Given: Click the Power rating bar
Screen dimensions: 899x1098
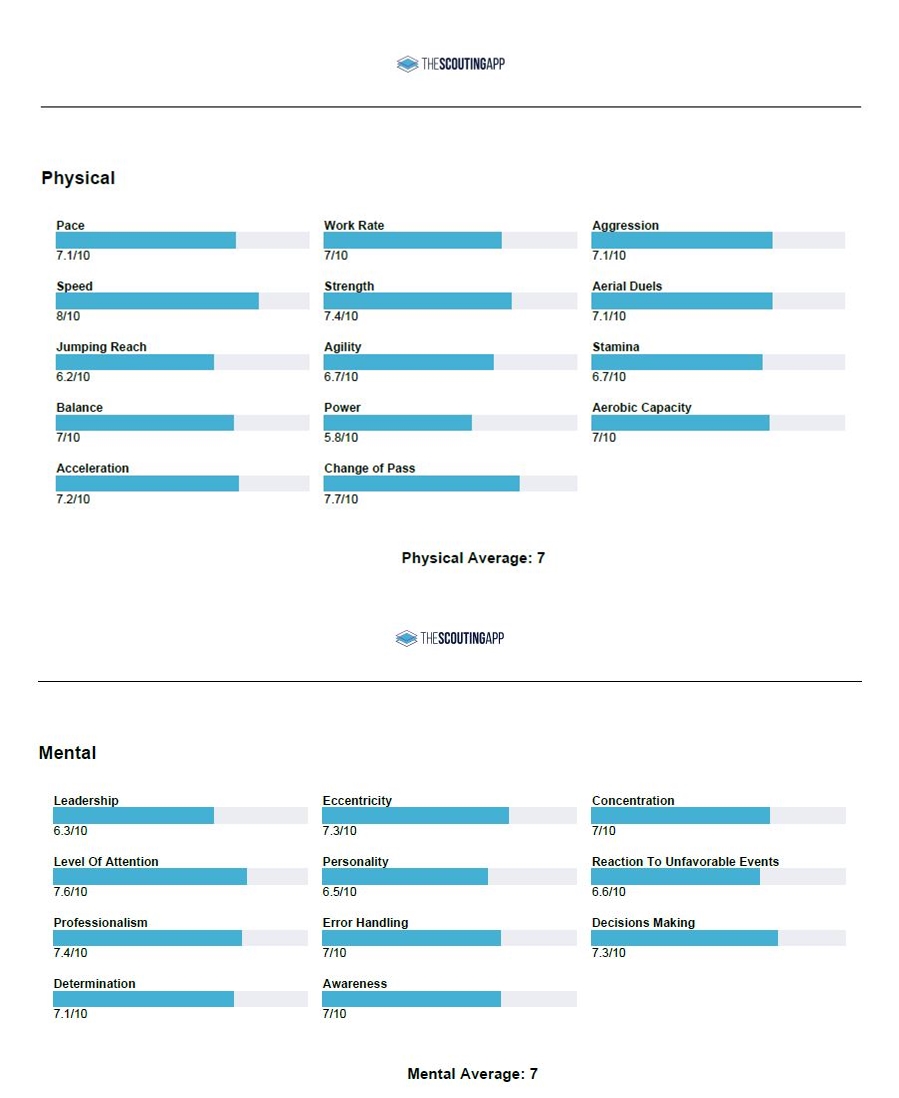Looking at the screenshot, I should pos(450,423).
